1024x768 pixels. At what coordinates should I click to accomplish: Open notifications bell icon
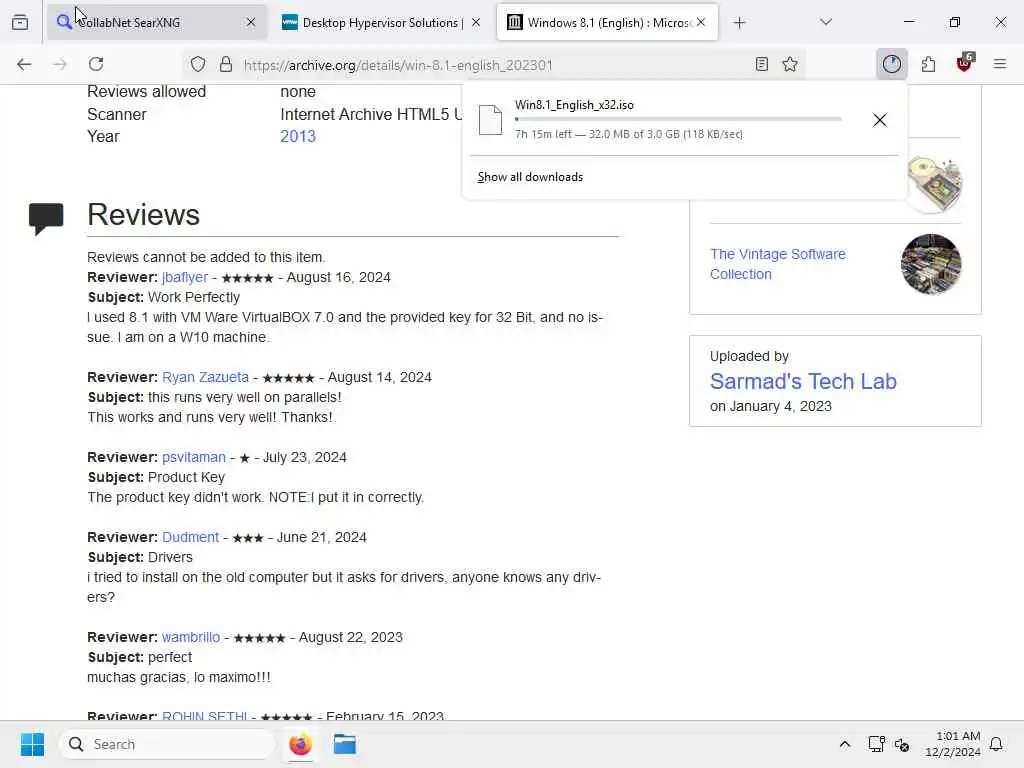click(997, 744)
